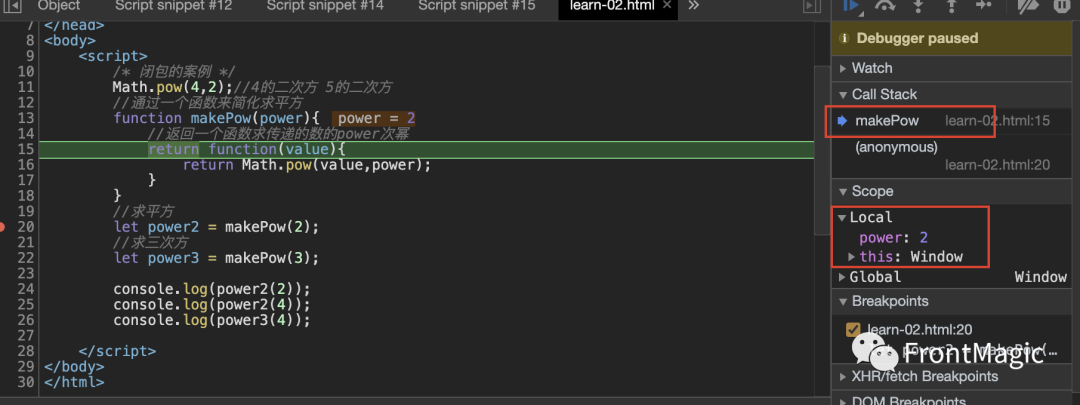Expand the Global scope
This screenshot has width=1080, height=405.
[841, 277]
